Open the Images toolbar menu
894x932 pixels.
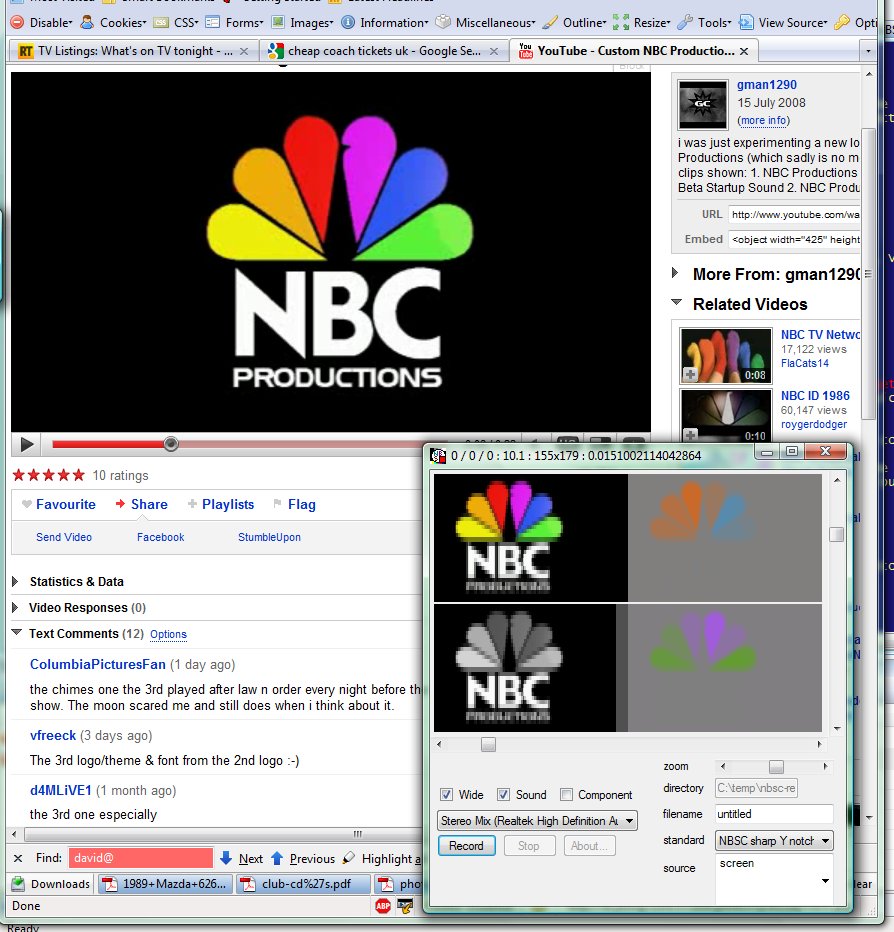302,23
